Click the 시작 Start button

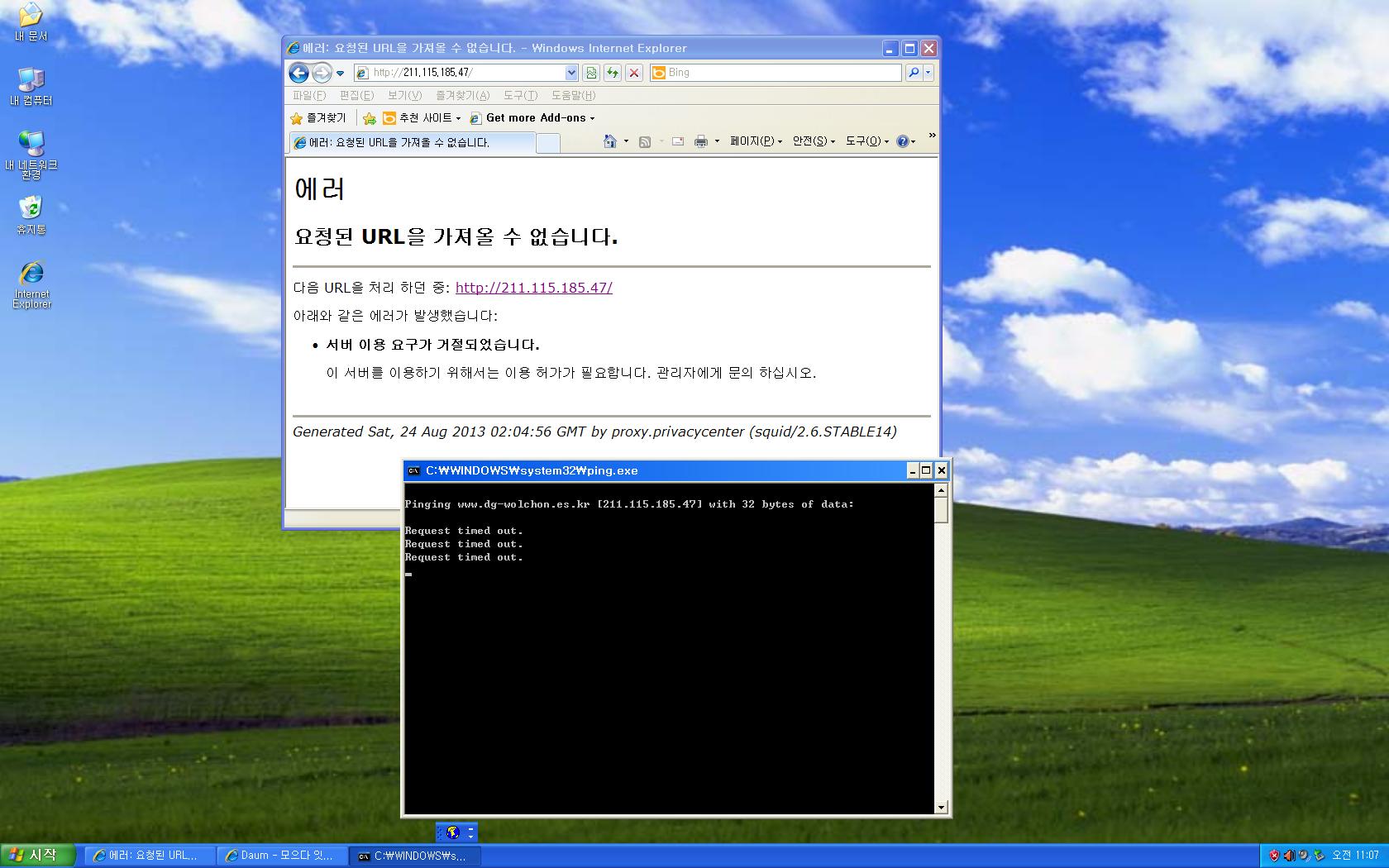(x=38, y=856)
